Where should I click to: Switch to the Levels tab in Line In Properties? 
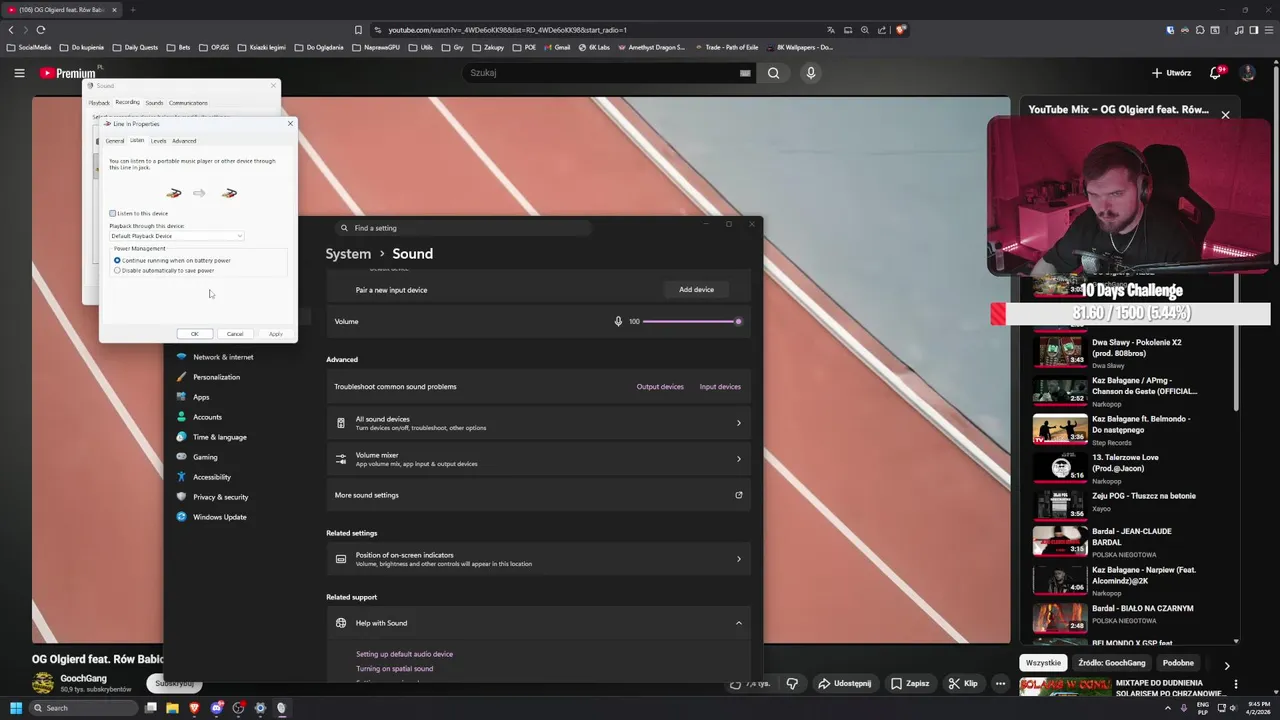158,141
